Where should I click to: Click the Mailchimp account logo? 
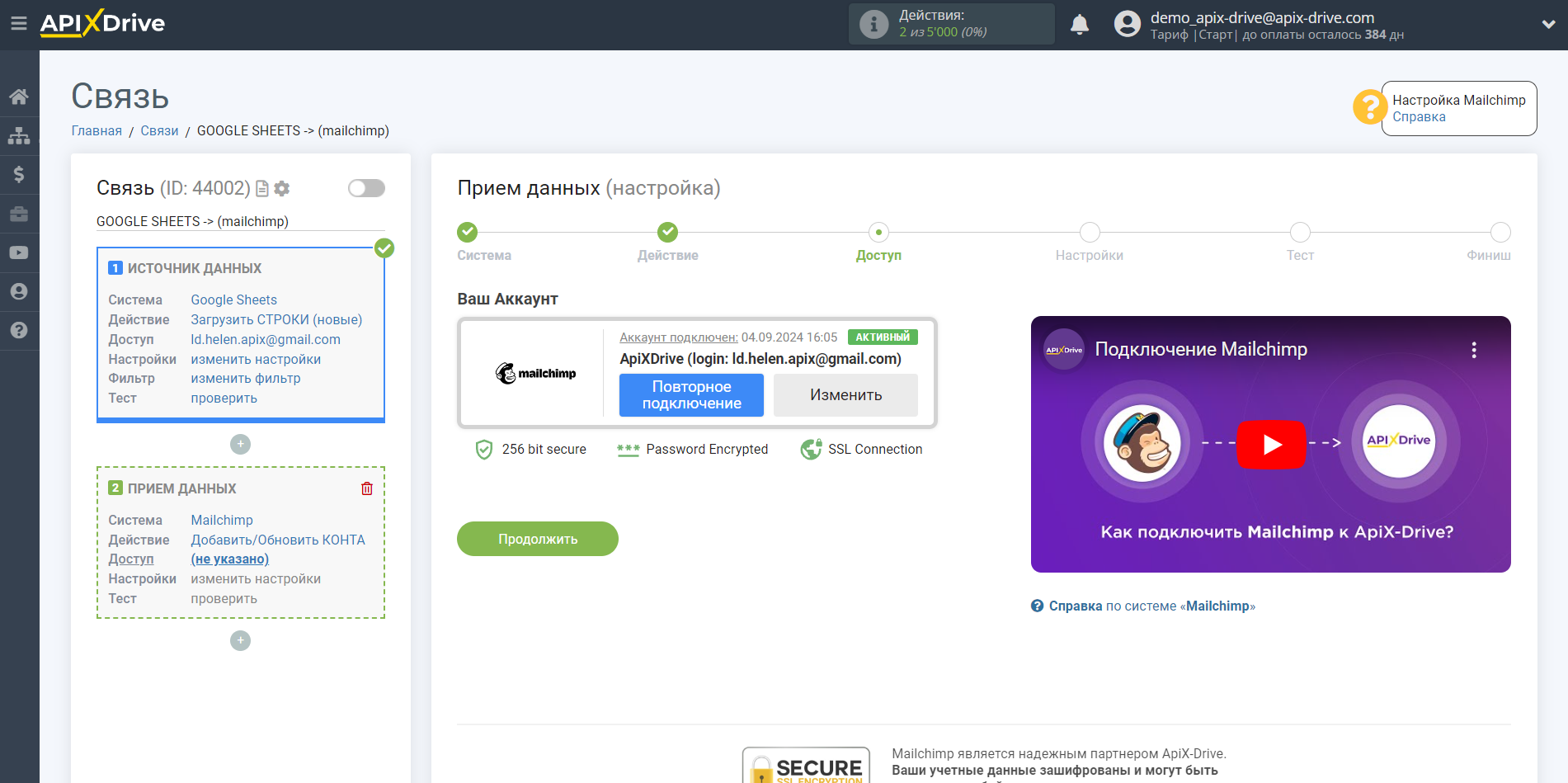point(535,373)
